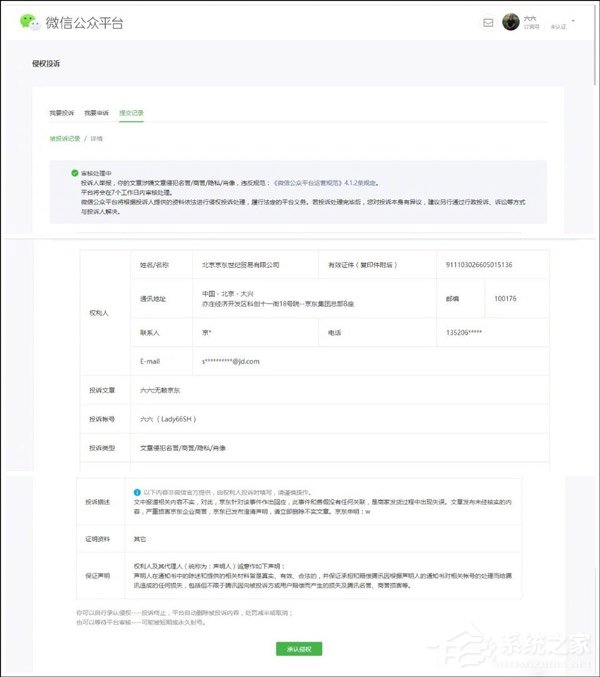Click the 证明资料 row label
Viewport: 600px width, 677px height.
98,539
